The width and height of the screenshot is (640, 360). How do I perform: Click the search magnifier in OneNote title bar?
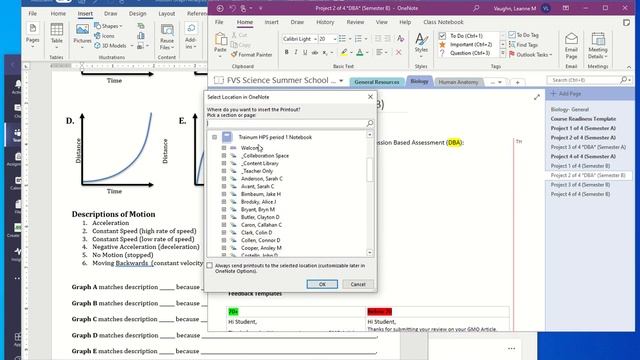coord(476,8)
